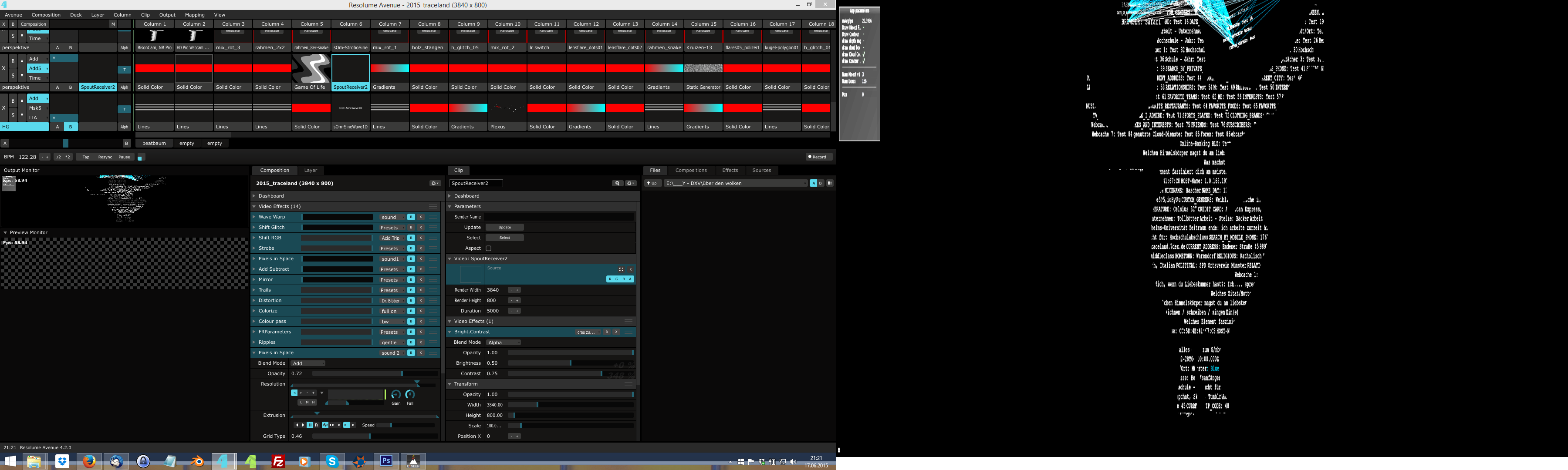Adjust the Brightness slider
This screenshot has width=1568, height=470.
pos(570,363)
